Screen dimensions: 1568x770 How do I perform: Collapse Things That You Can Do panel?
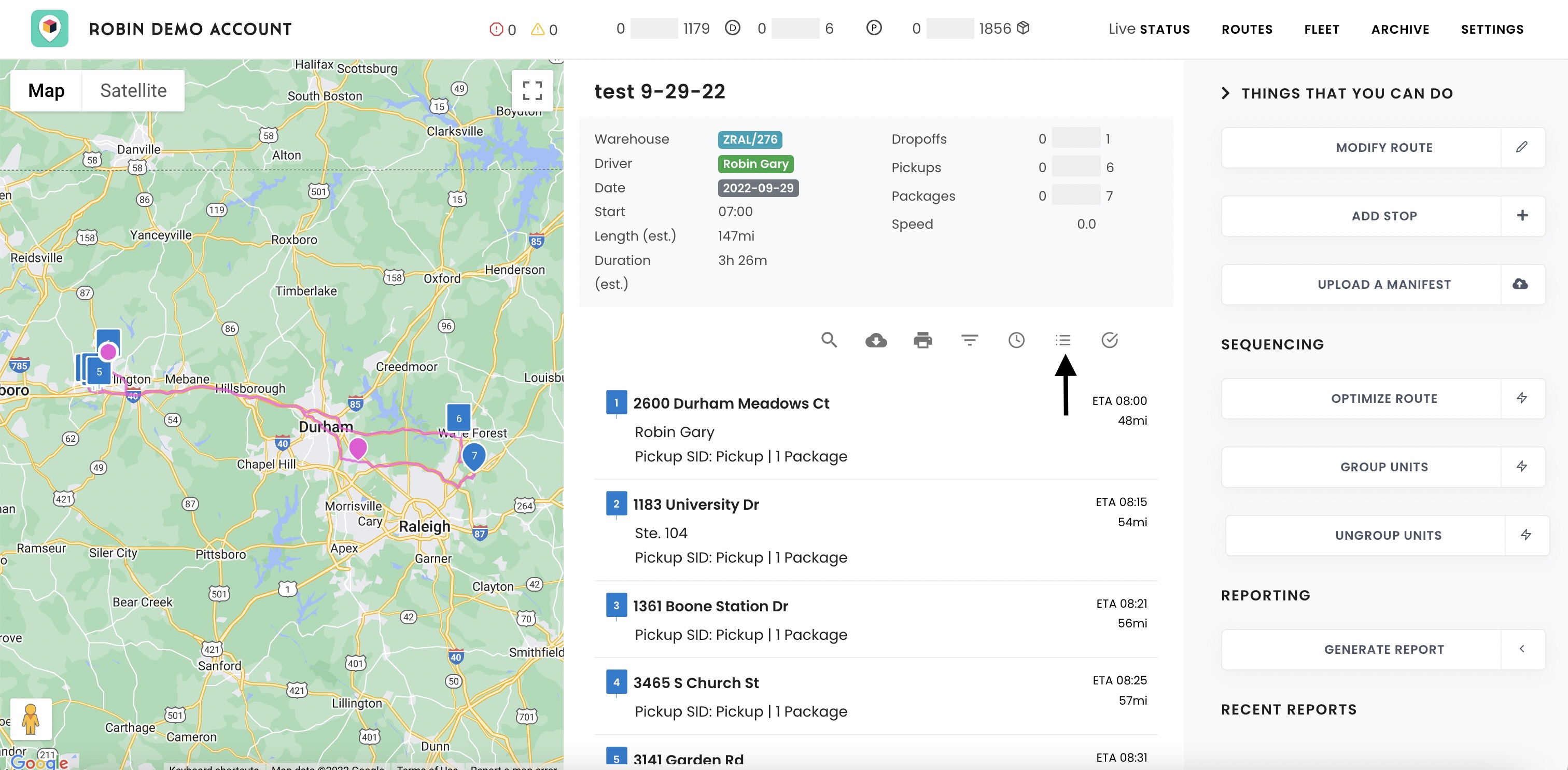(1226, 93)
